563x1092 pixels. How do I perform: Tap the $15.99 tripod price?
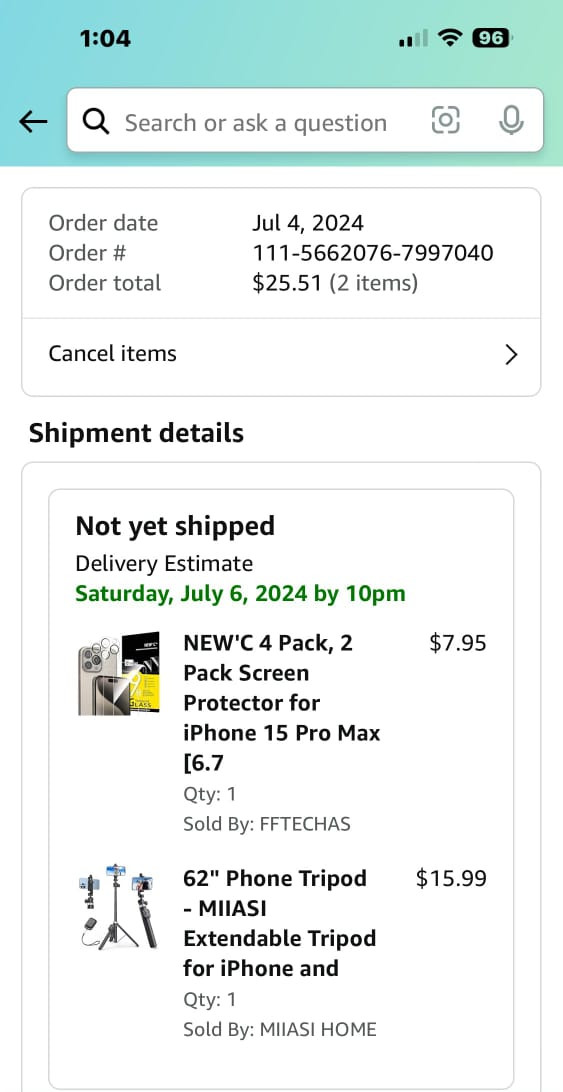[x=452, y=878]
